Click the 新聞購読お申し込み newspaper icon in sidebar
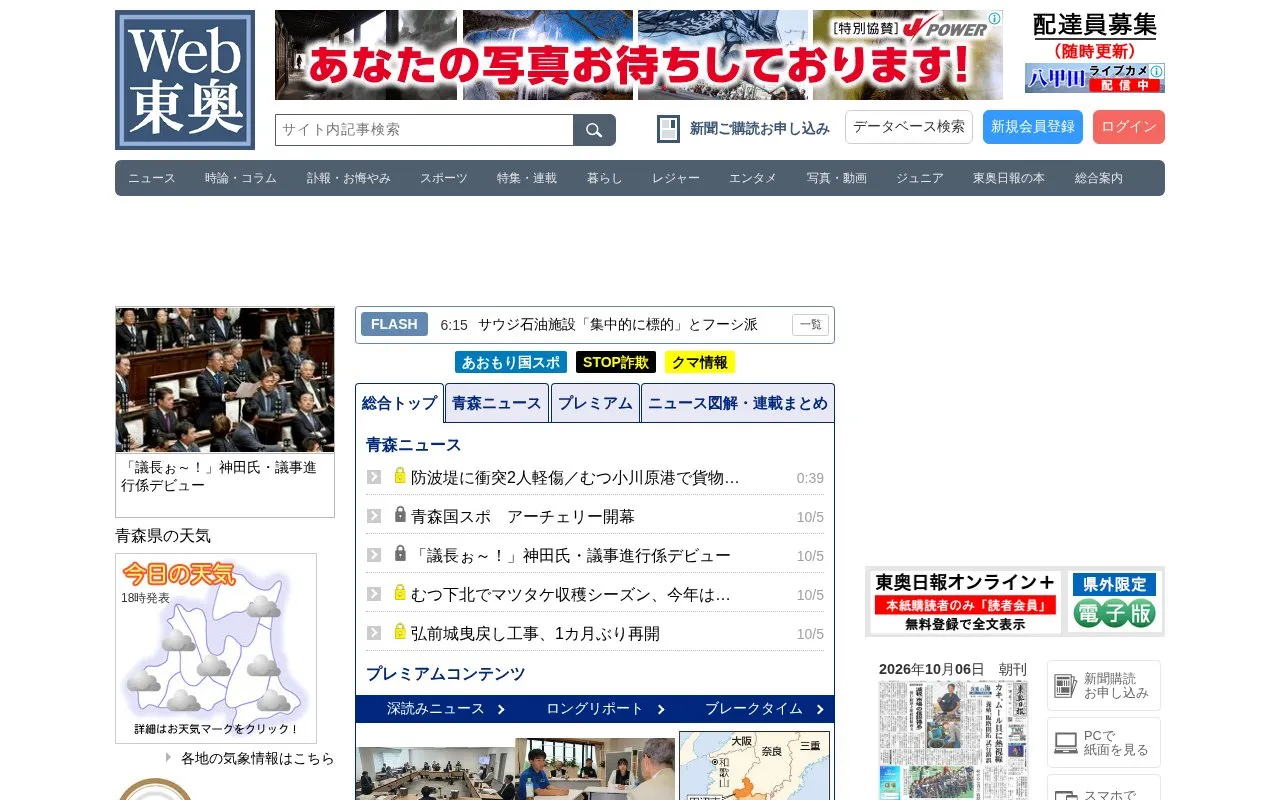 [1066, 686]
